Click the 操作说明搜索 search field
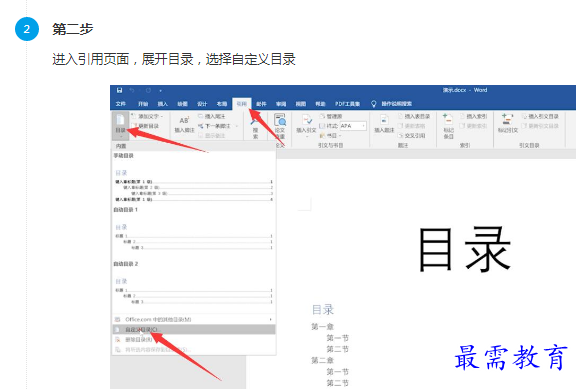This screenshot has height=389, width=576. [396, 104]
